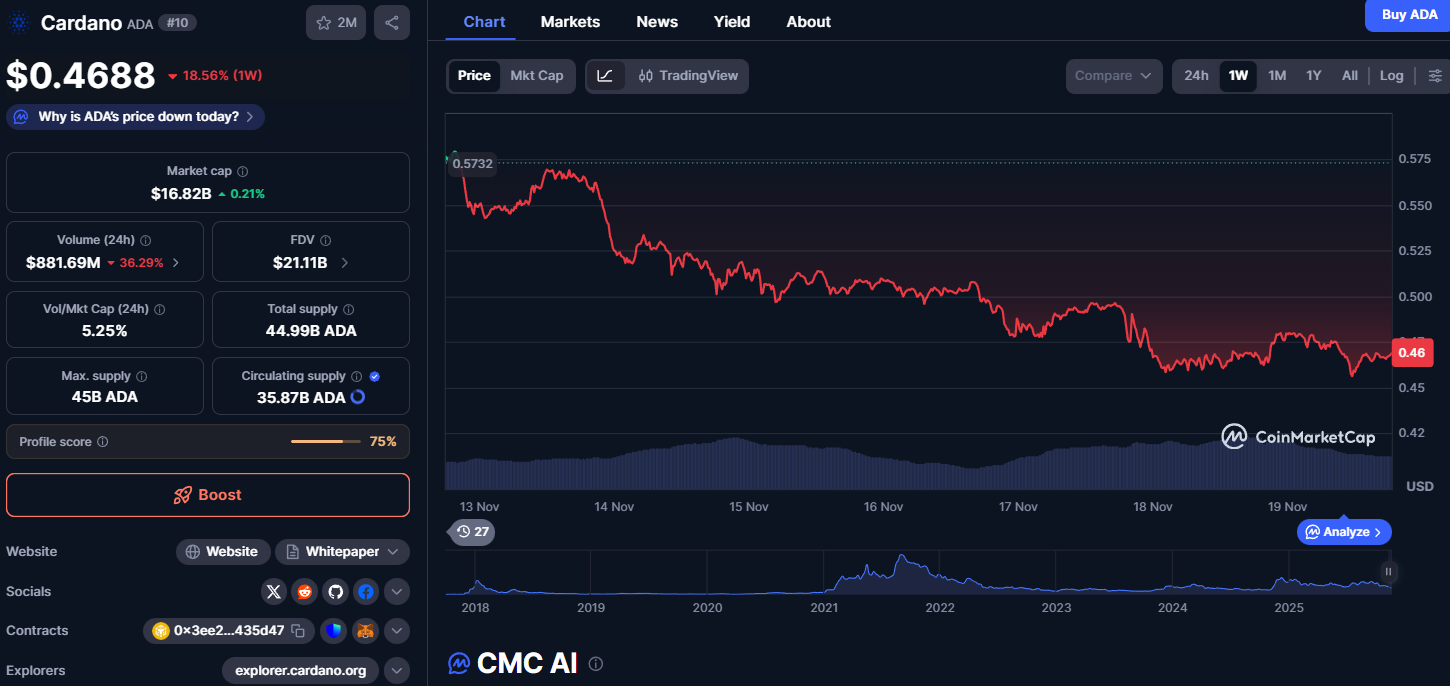Select the 1Y time range

1313,75
